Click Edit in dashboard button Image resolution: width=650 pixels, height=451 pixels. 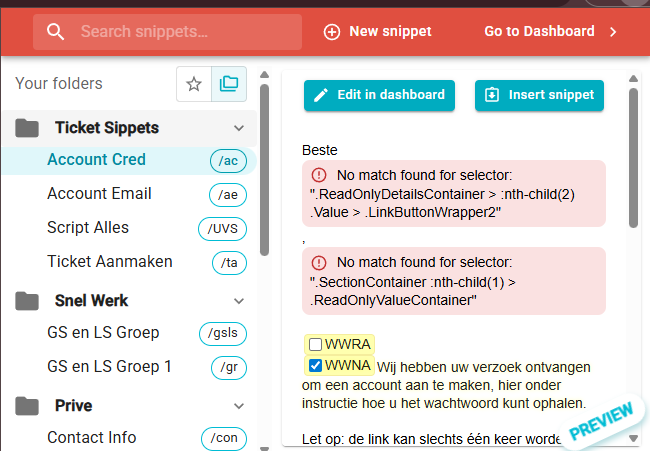379,95
